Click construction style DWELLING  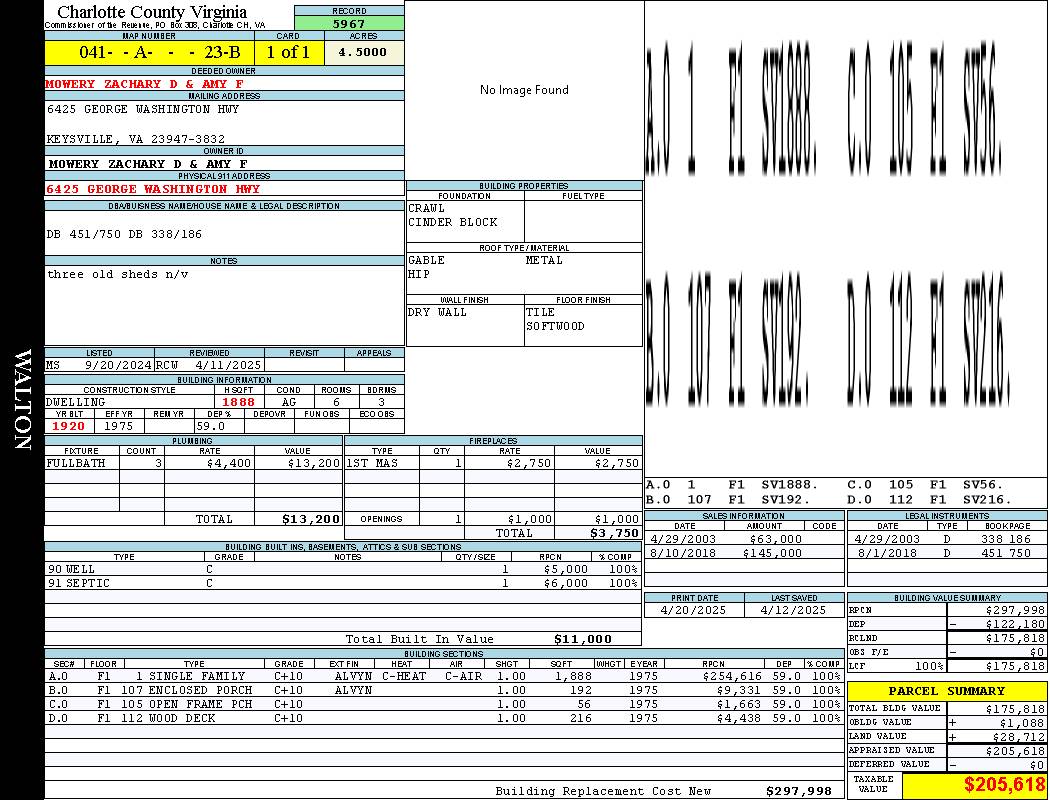pyautogui.click(x=76, y=402)
